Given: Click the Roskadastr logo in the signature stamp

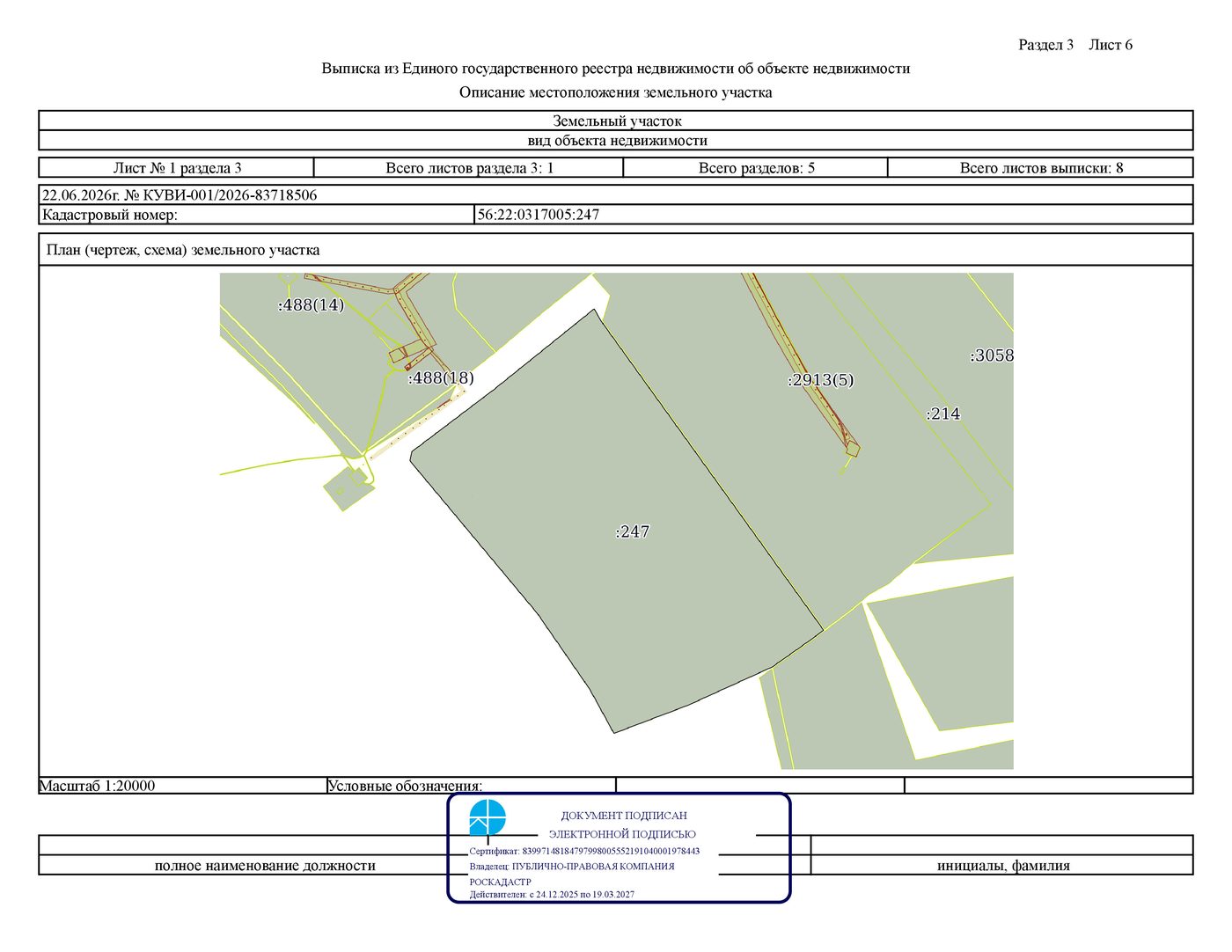Looking at the screenshot, I should pyautogui.click(x=488, y=817).
